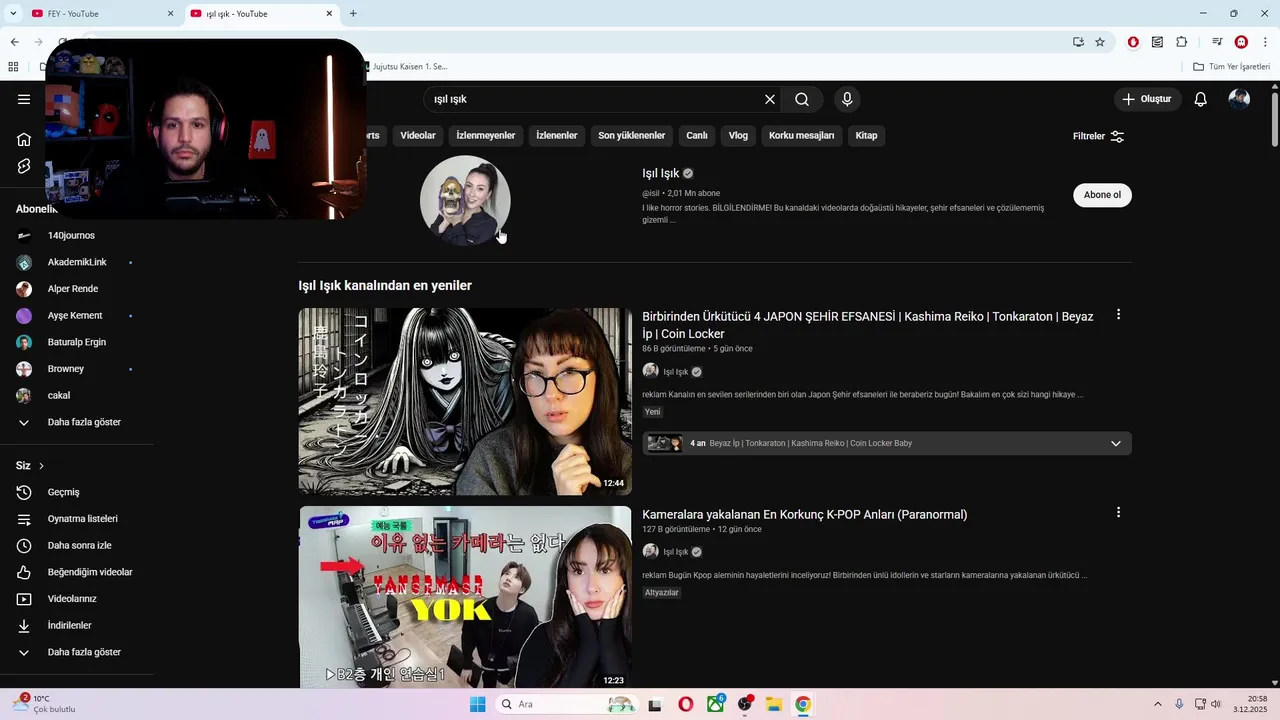Open OBS Studio from taskbar

[745, 704]
